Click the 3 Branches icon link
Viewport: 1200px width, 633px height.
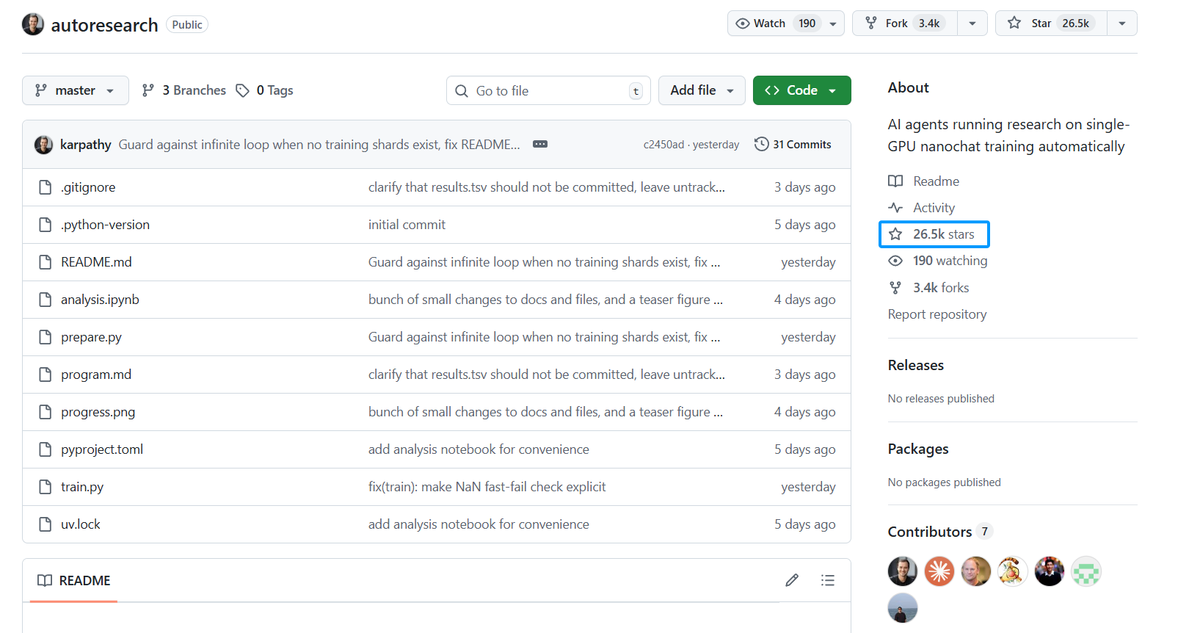(x=148, y=90)
